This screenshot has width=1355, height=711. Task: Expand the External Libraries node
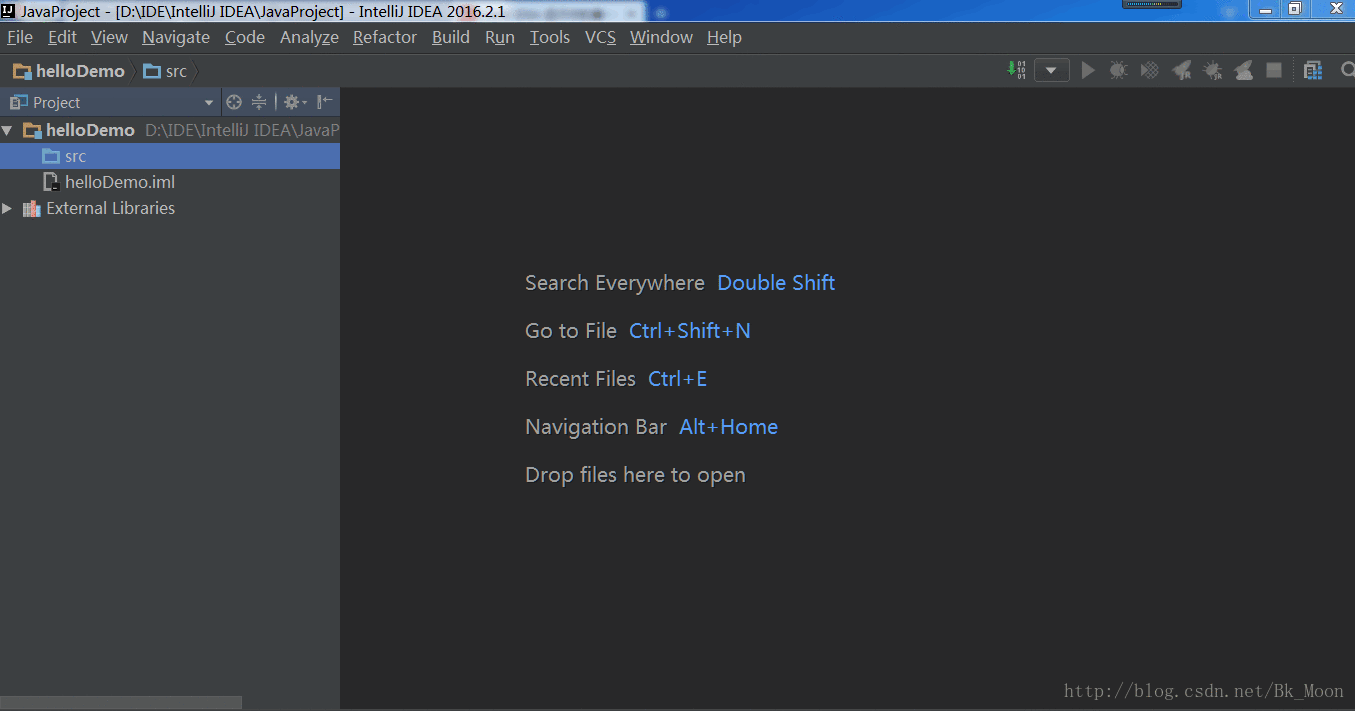pos(7,208)
